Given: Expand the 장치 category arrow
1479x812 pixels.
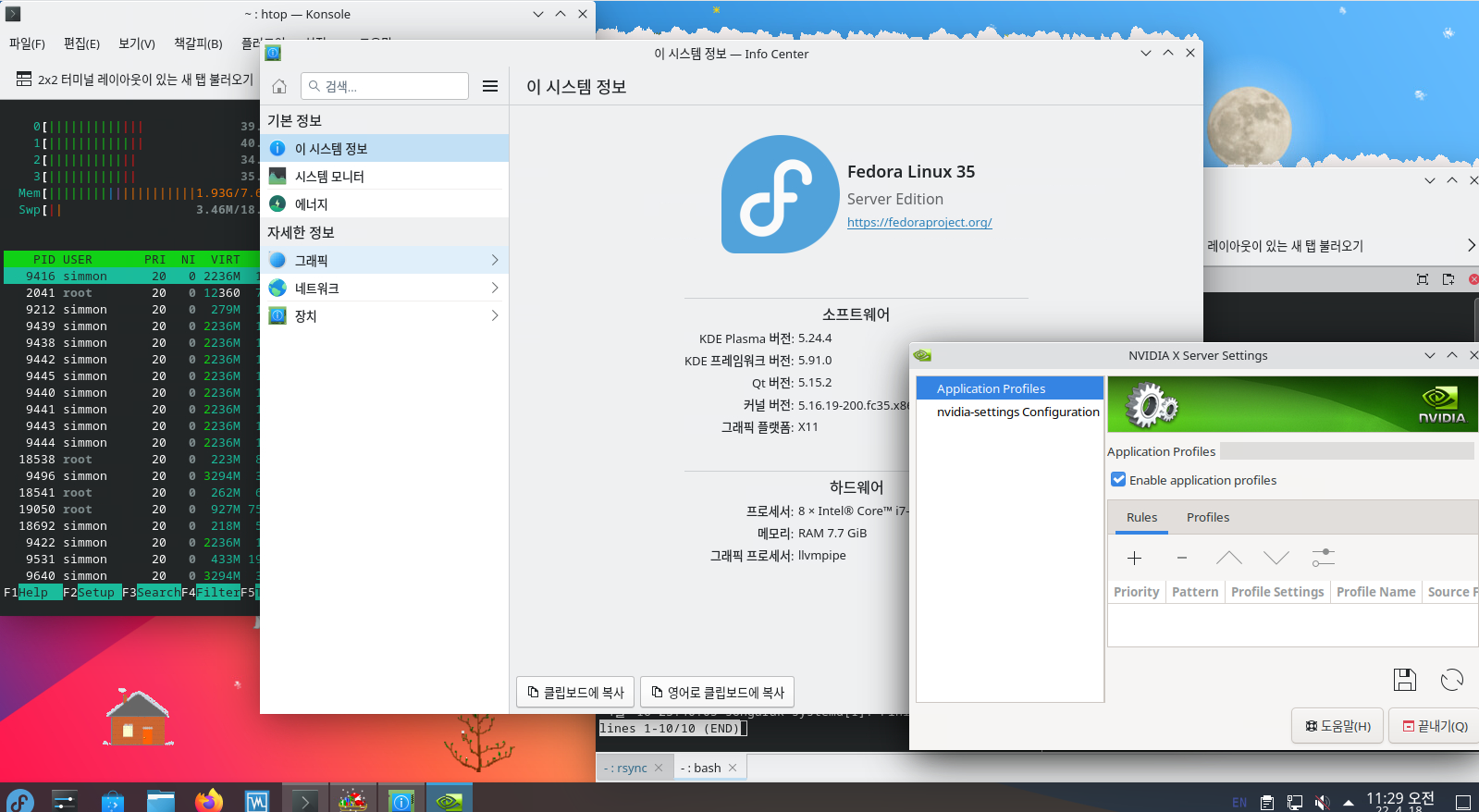Looking at the screenshot, I should pyautogui.click(x=495, y=315).
